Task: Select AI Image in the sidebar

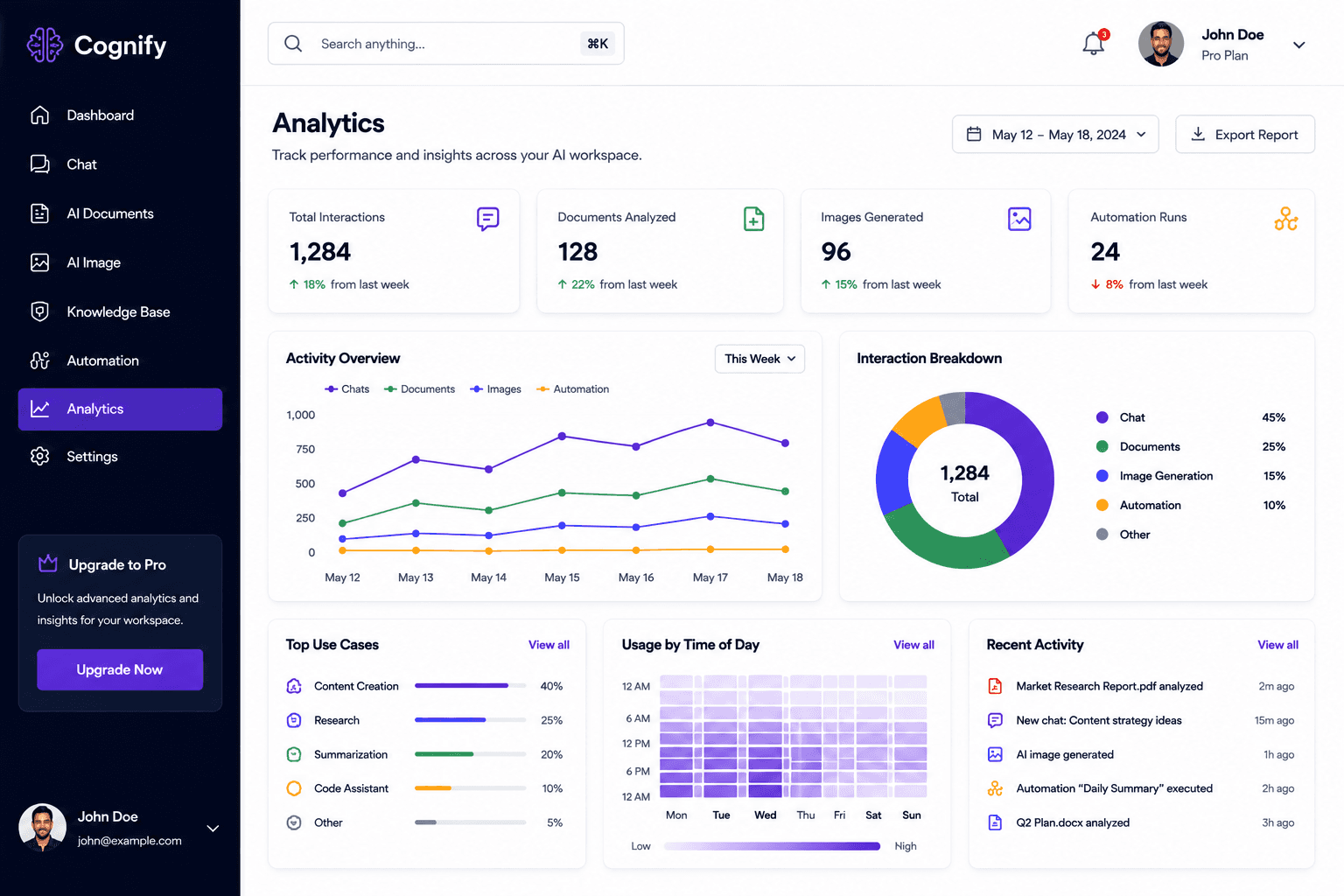Action: click(x=120, y=262)
